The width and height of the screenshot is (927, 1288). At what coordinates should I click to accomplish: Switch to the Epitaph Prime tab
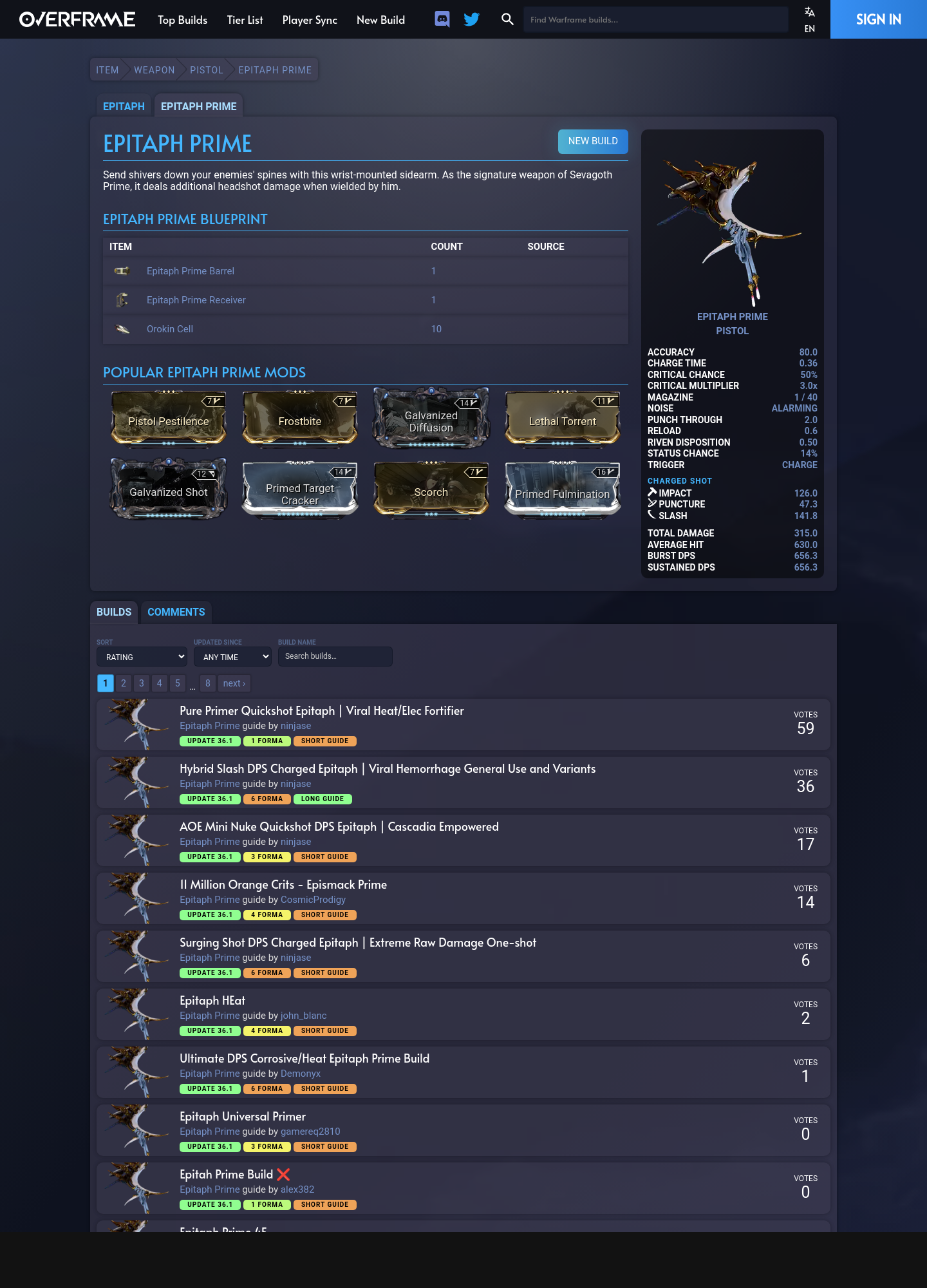point(199,106)
